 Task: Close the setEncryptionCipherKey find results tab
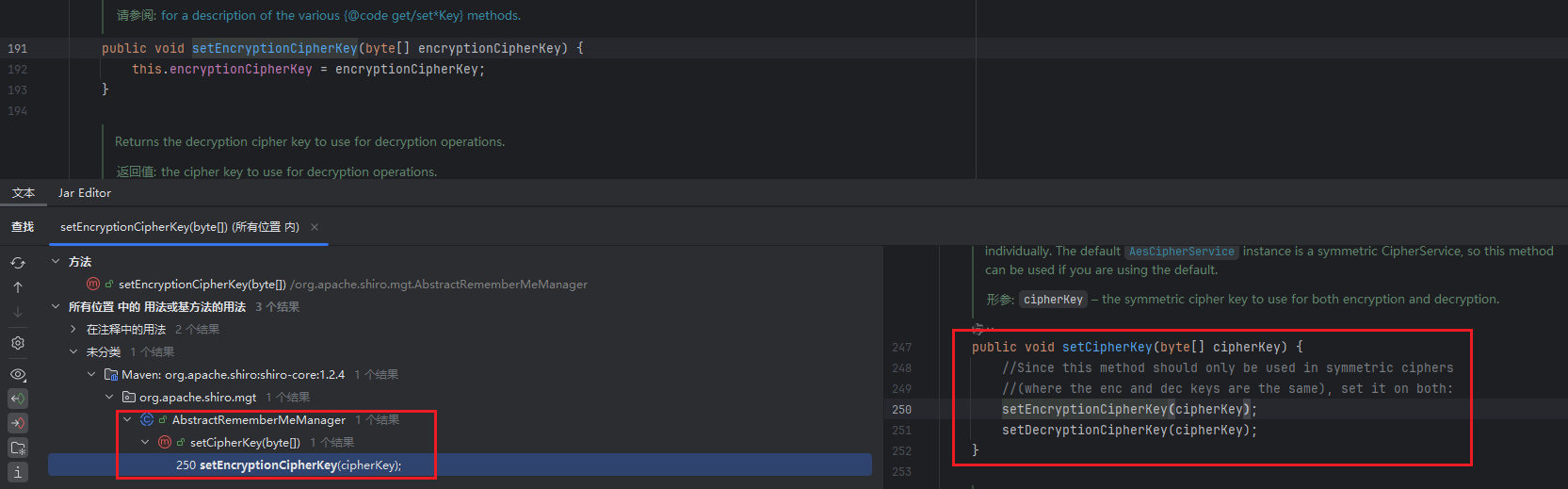click(x=315, y=227)
